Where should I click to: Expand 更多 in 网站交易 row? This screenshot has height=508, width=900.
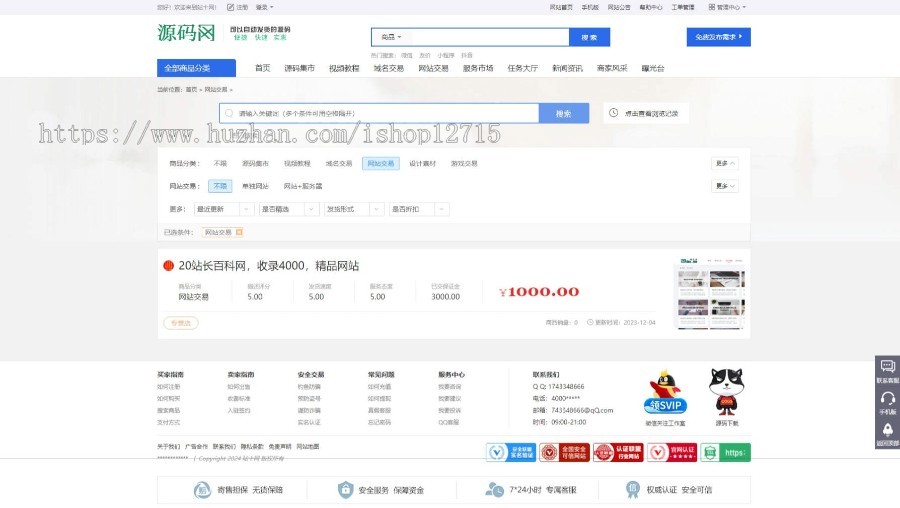(x=725, y=186)
